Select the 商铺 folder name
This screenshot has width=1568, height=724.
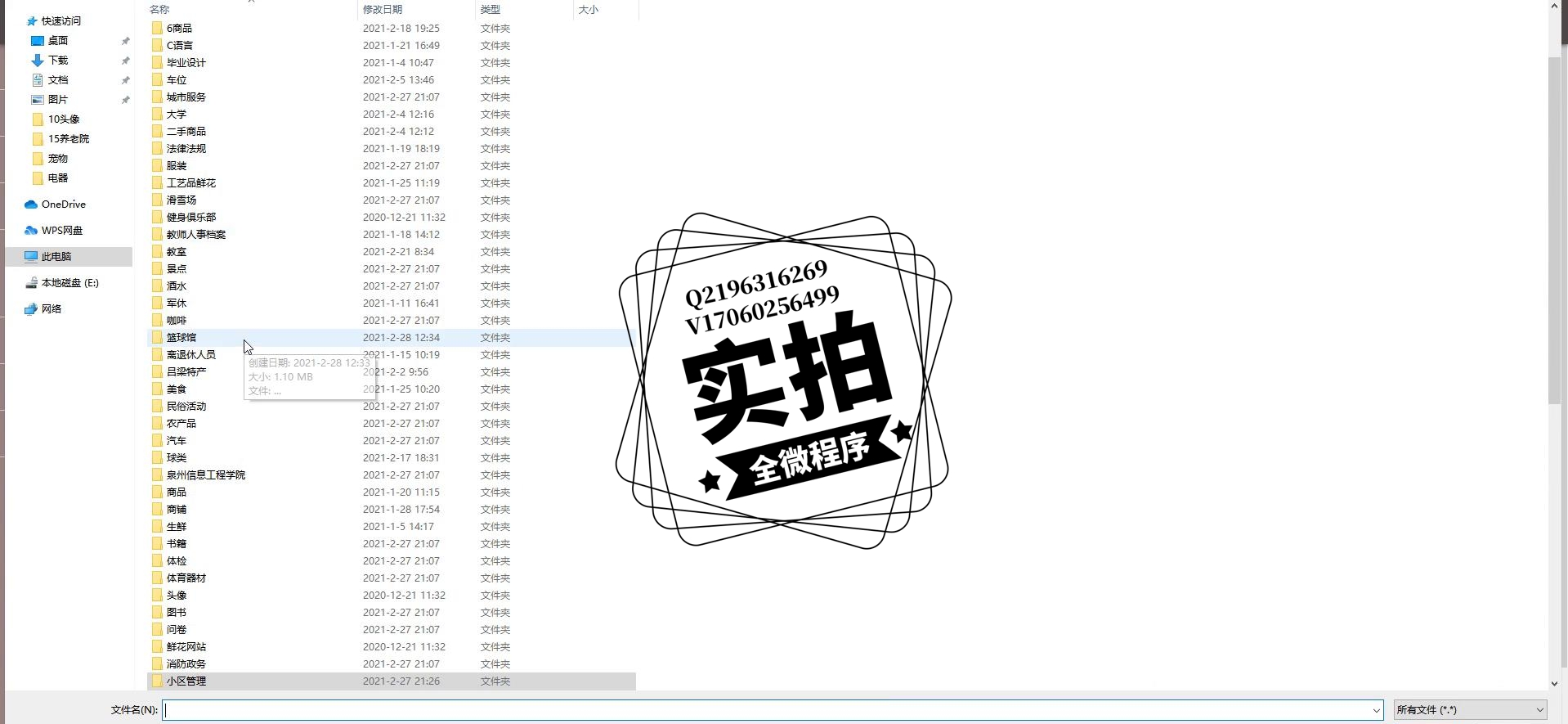(x=176, y=509)
